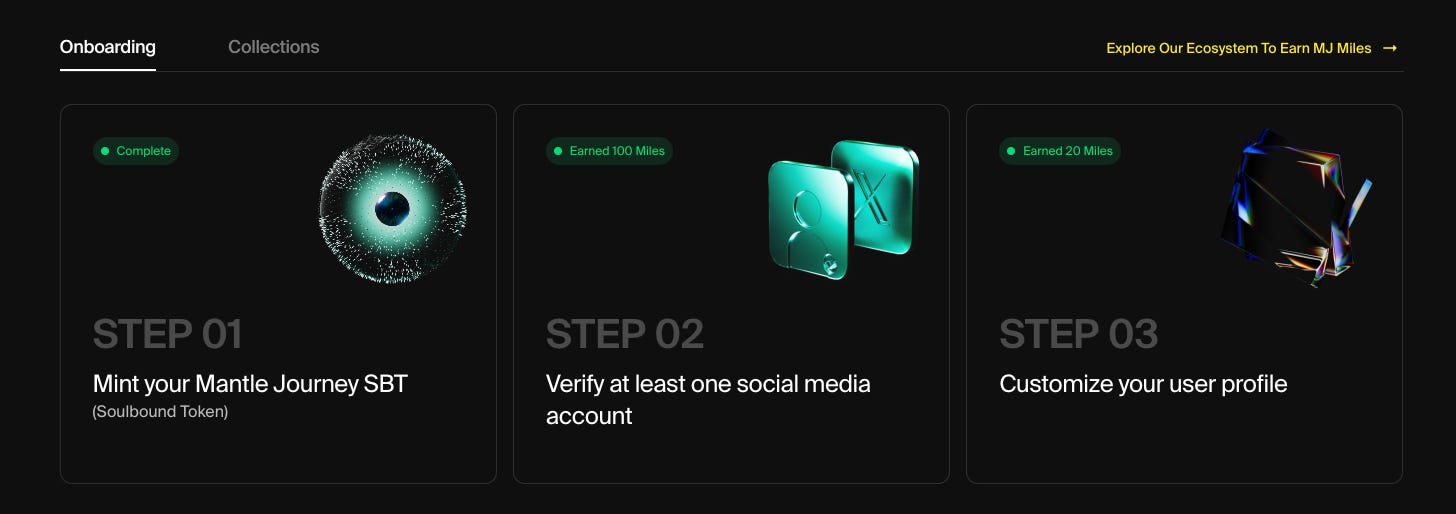Click the glowing eye orb graphic

pos(393,209)
